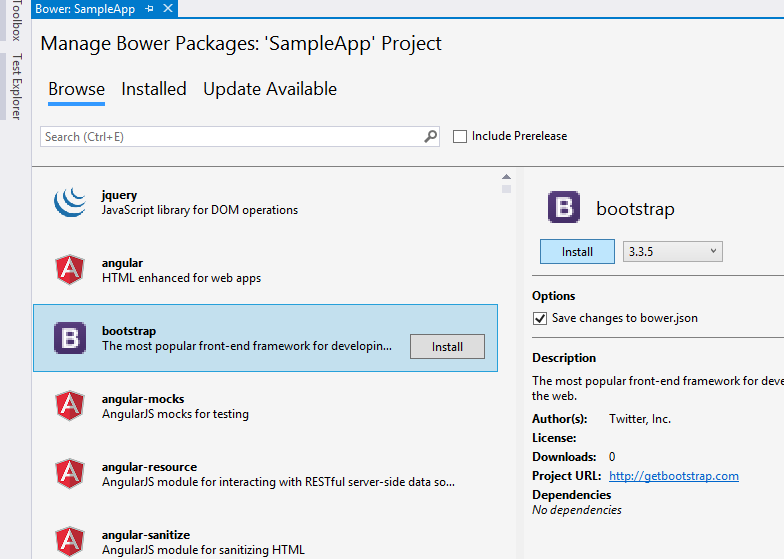Image resolution: width=784 pixels, height=559 pixels.
Task: Switch to the Installed tab
Action: (154, 89)
